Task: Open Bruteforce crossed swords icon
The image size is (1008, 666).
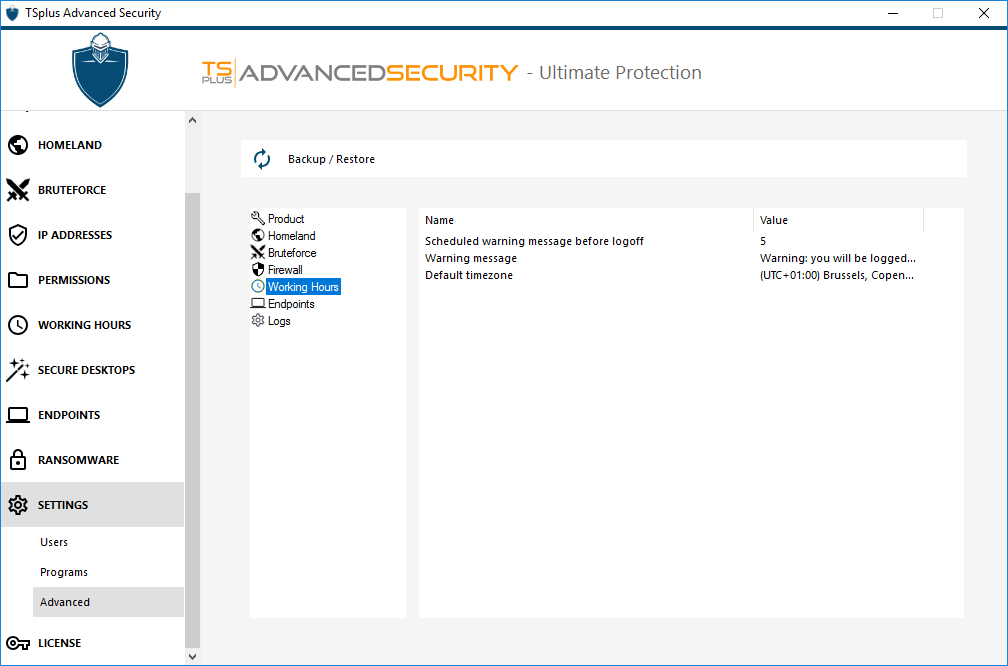Action: [x=17, y=190]
